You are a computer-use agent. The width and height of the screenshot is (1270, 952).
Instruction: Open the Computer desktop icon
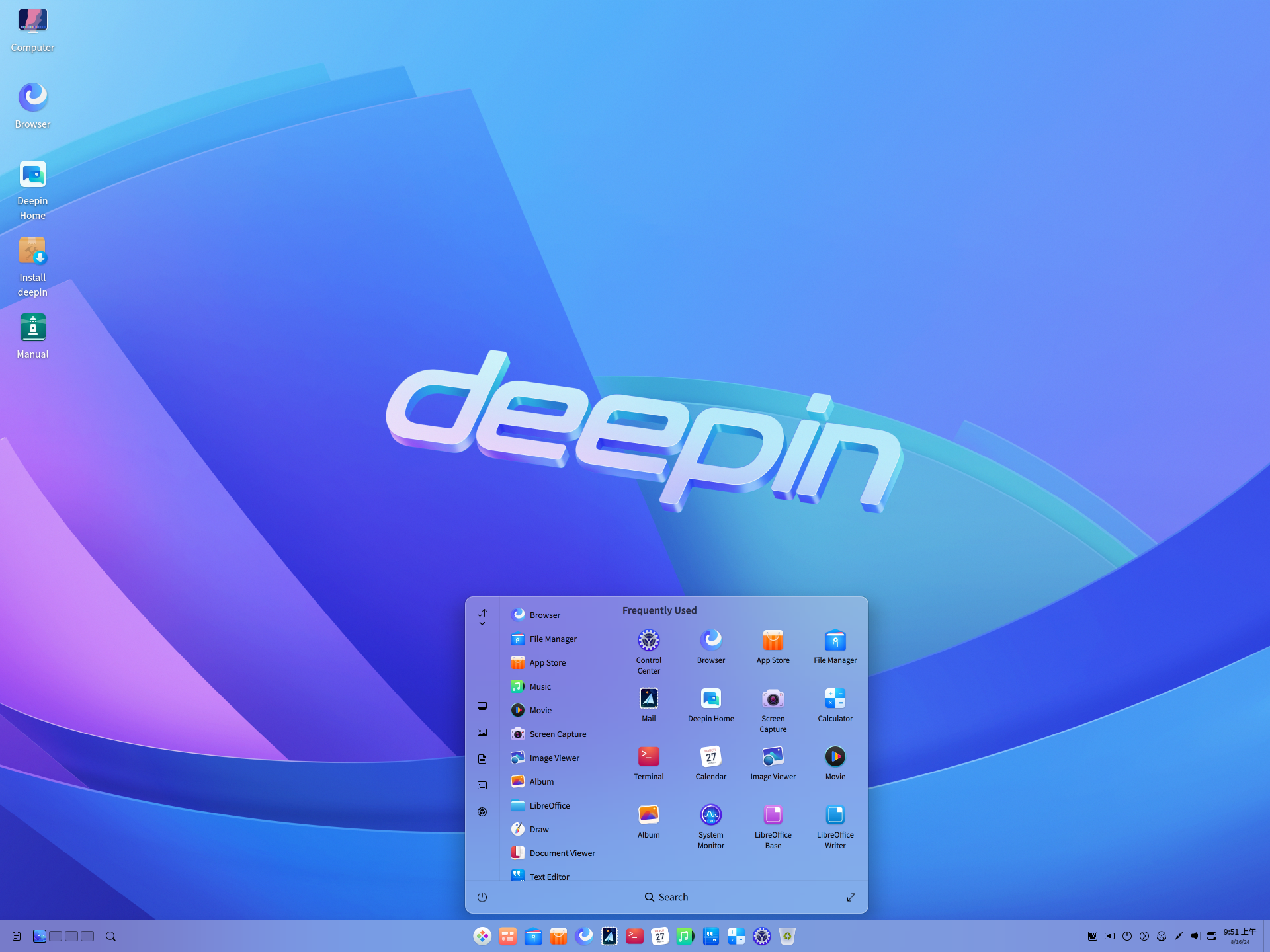(32, 30)
